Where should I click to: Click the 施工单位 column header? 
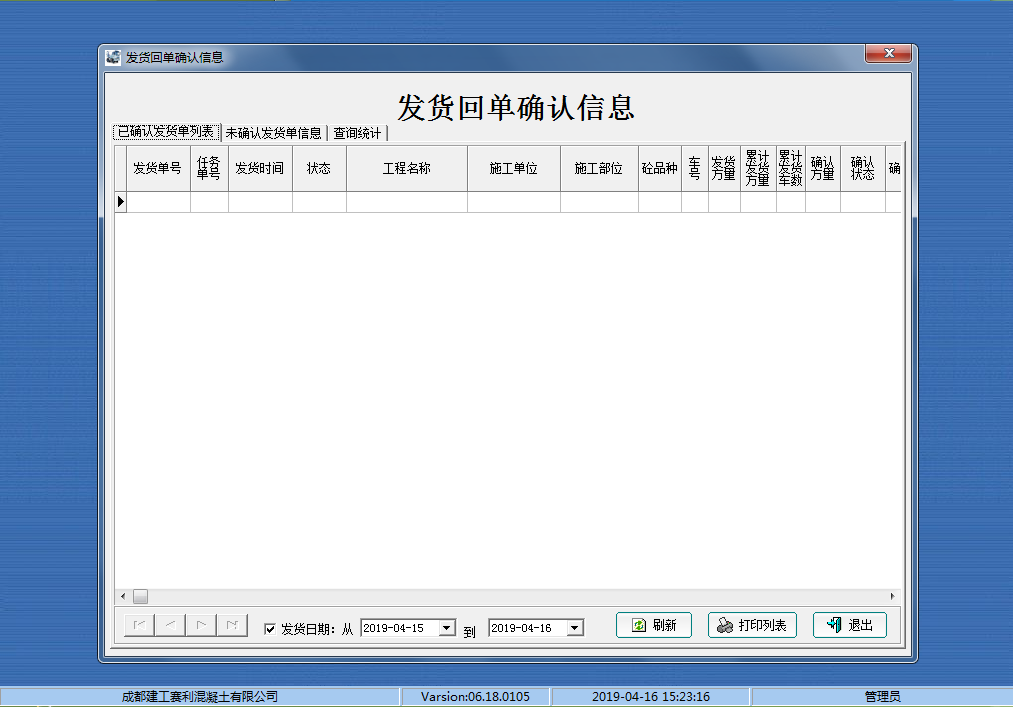pos(514,169)
